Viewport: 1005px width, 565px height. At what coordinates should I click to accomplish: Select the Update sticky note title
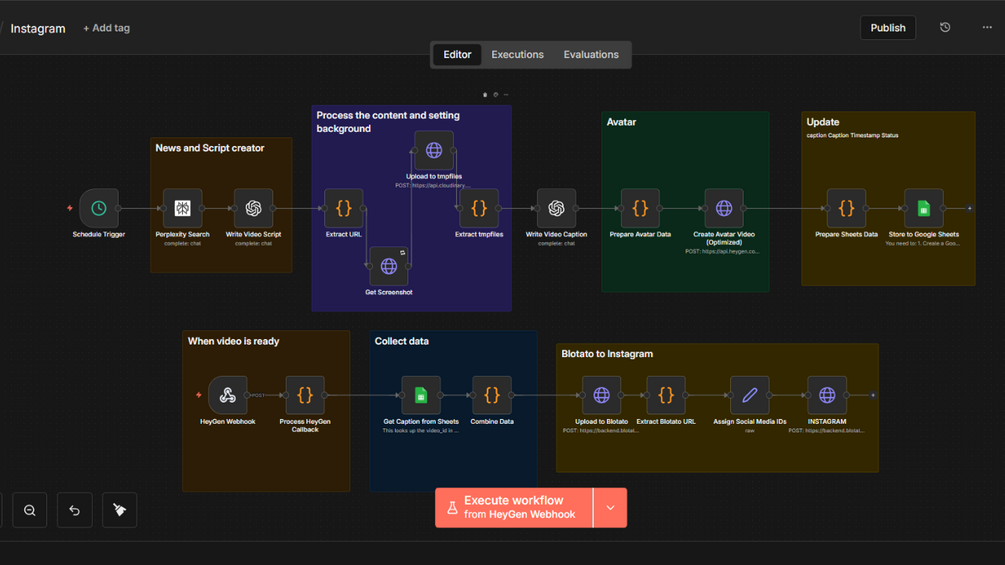823,122
